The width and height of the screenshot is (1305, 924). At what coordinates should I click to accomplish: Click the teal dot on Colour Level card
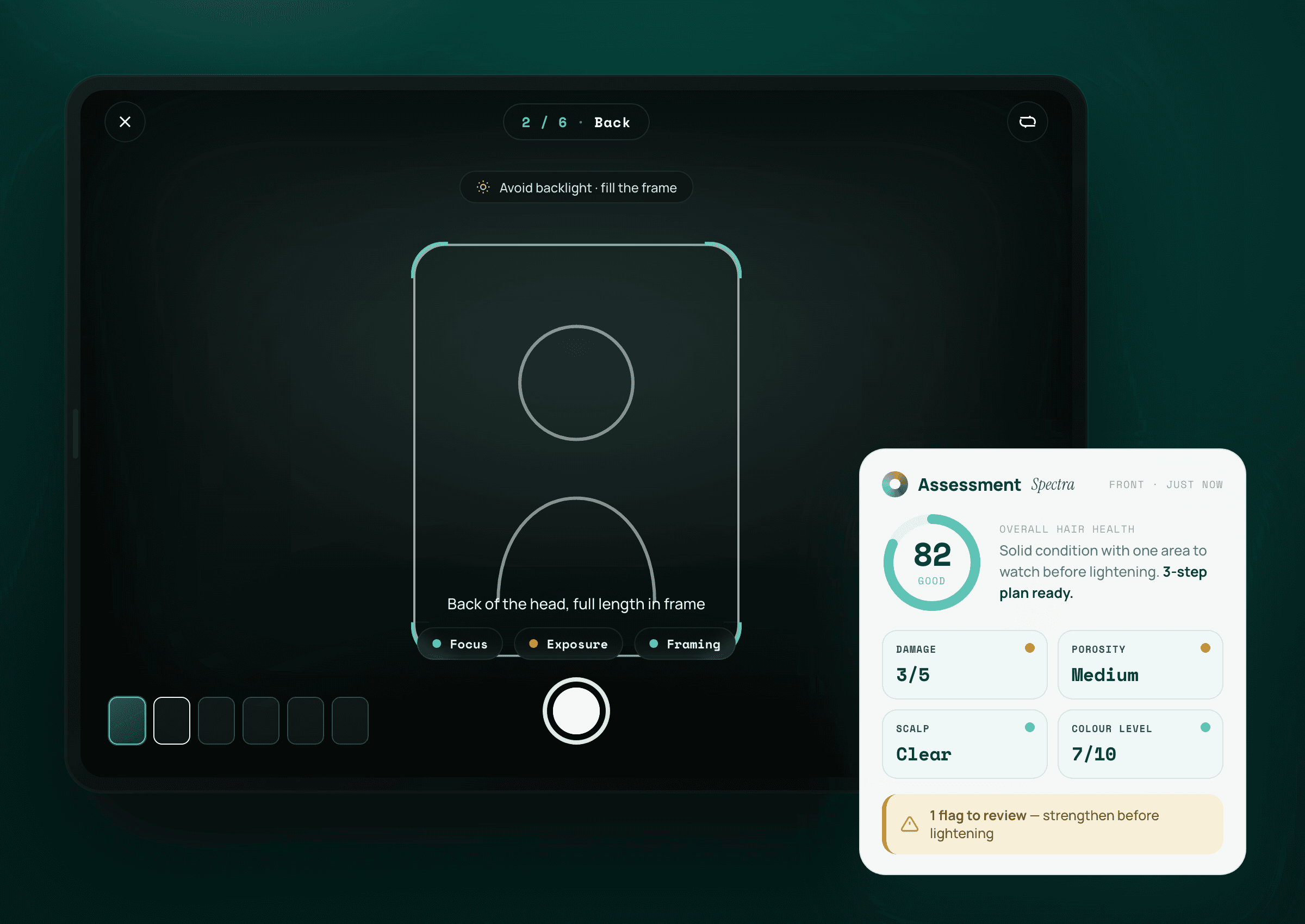coord(1205,727)
